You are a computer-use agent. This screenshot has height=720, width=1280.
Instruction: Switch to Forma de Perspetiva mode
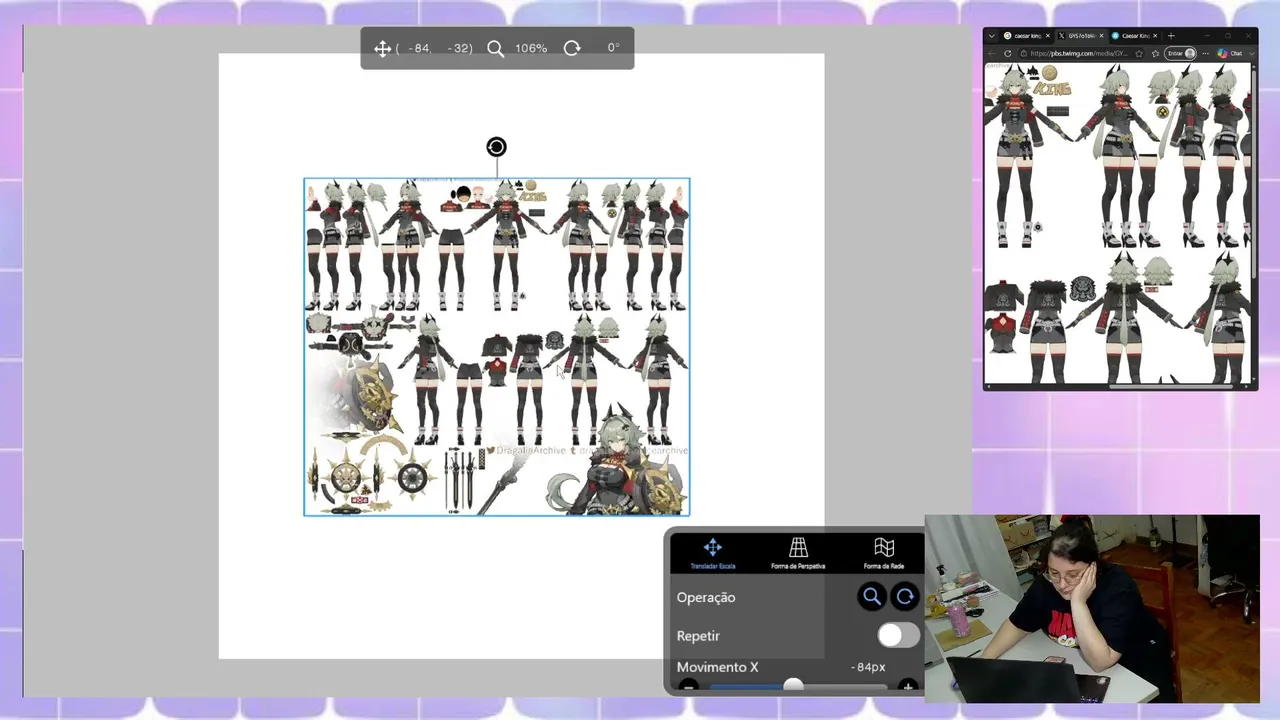coord(798,553)
